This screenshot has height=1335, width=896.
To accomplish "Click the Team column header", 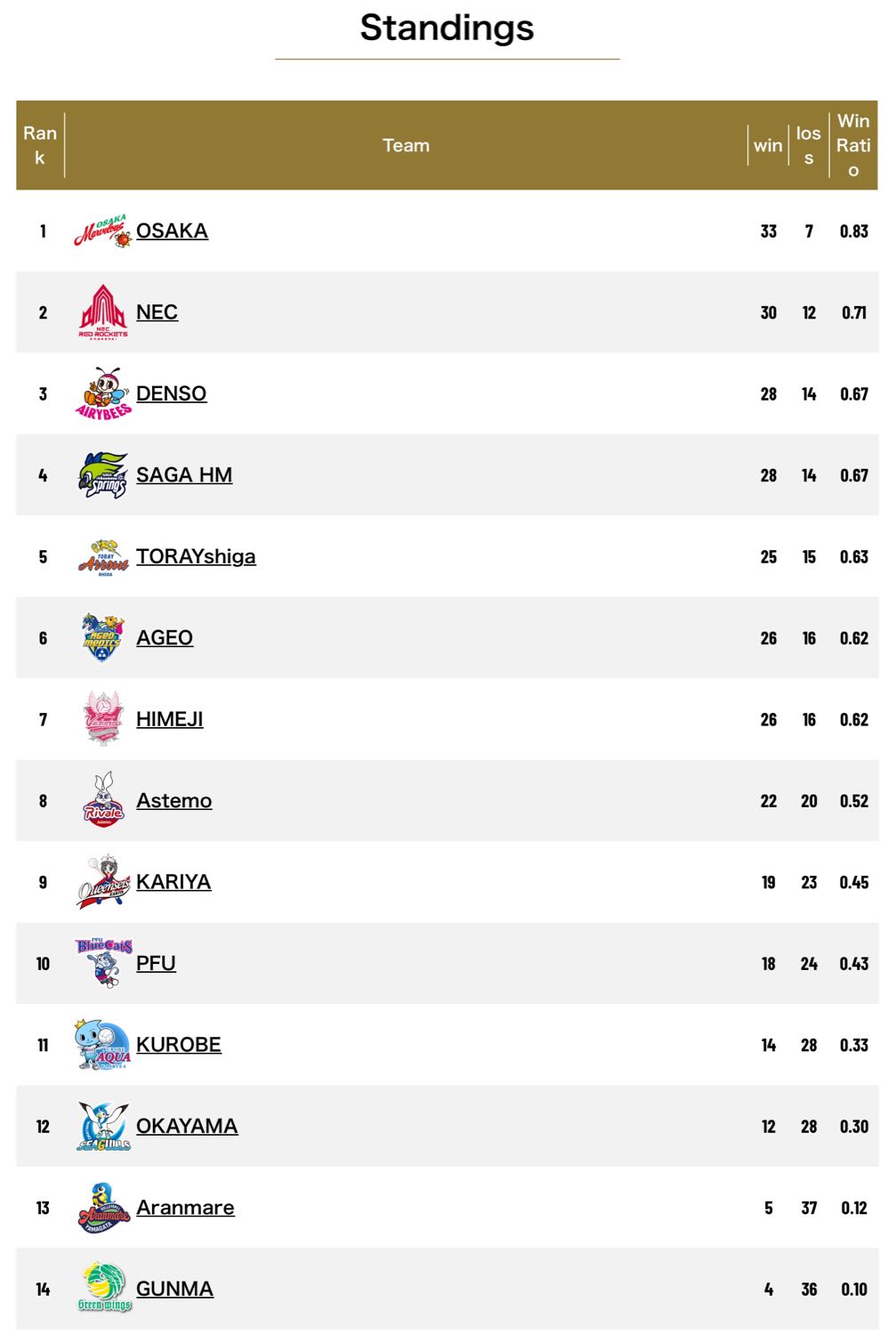I will point(406,145).
